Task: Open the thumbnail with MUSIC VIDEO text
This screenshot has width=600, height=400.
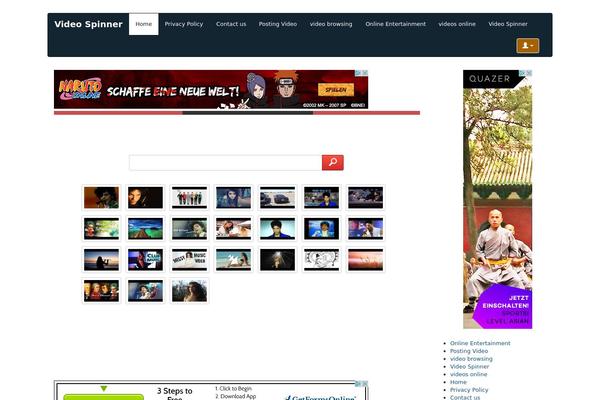Action: [189, 260]
